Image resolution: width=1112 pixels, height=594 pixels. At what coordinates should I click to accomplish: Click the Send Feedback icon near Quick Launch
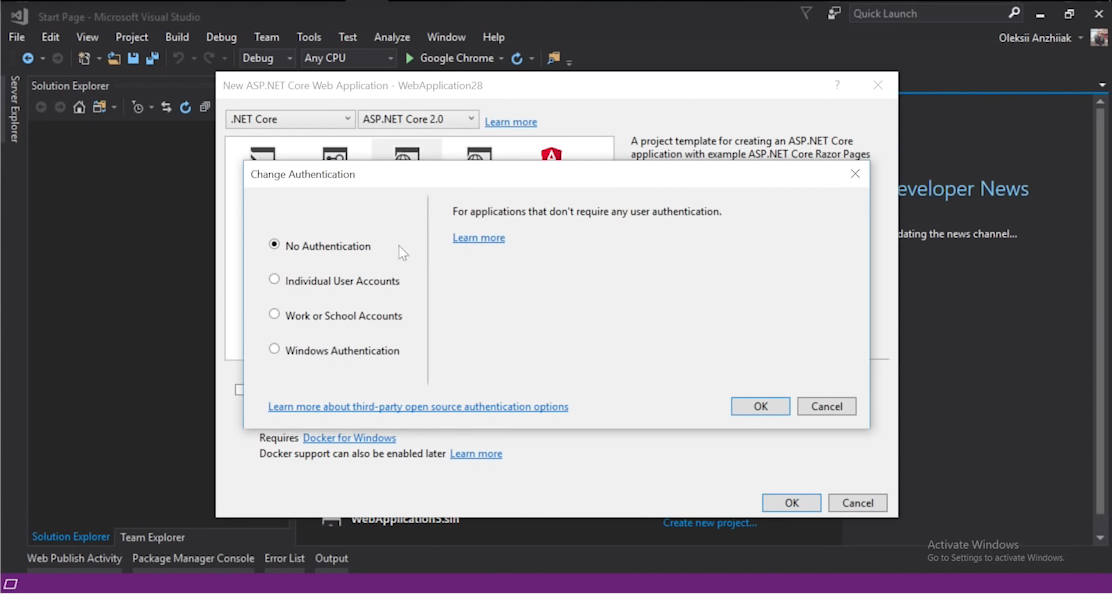[x=834, y=13]
